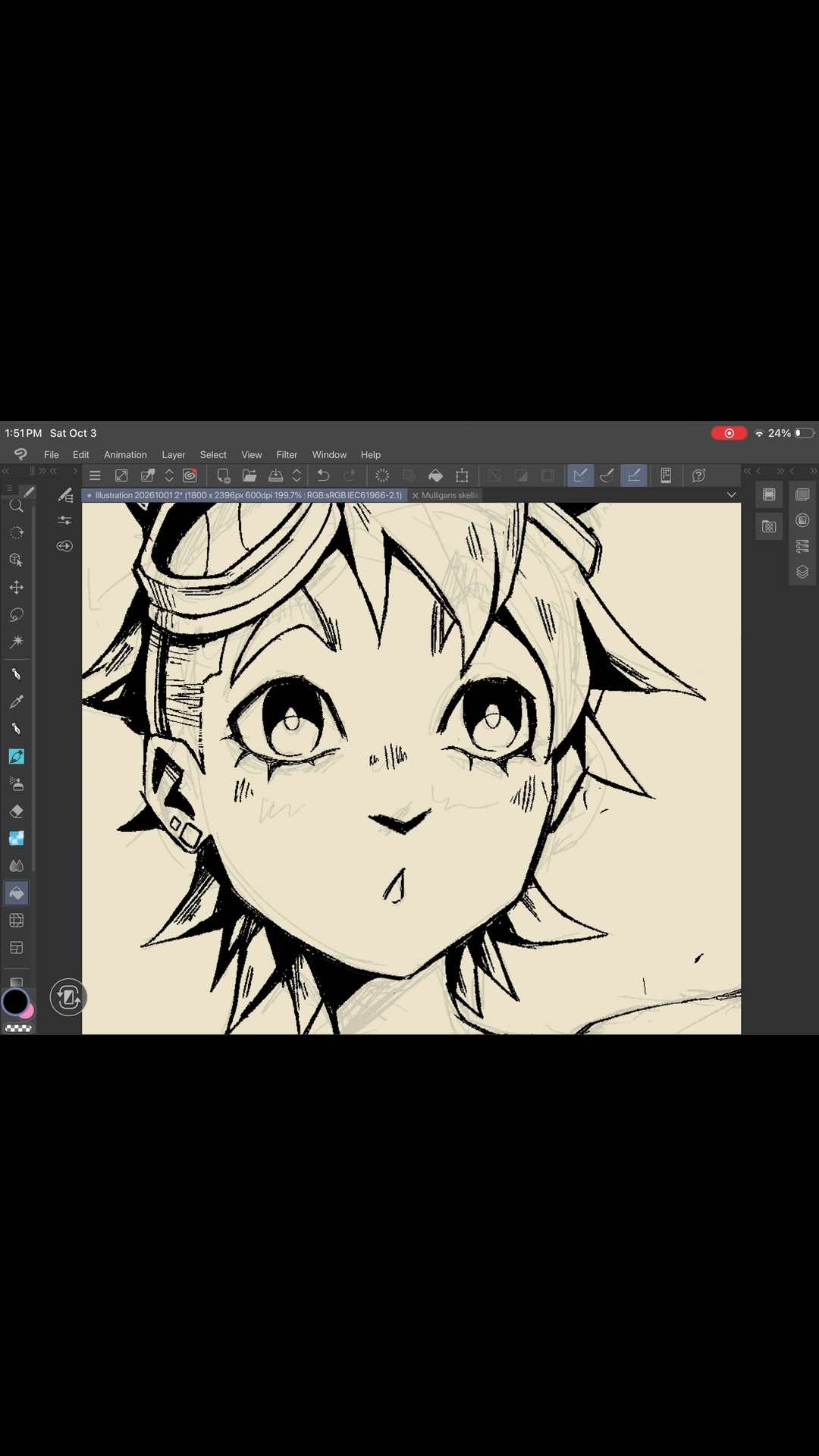The image size is (819, 1456).
Task: Pick the Auto select magic wand tool
Action: pyautogui.click(x=16, y=642)
